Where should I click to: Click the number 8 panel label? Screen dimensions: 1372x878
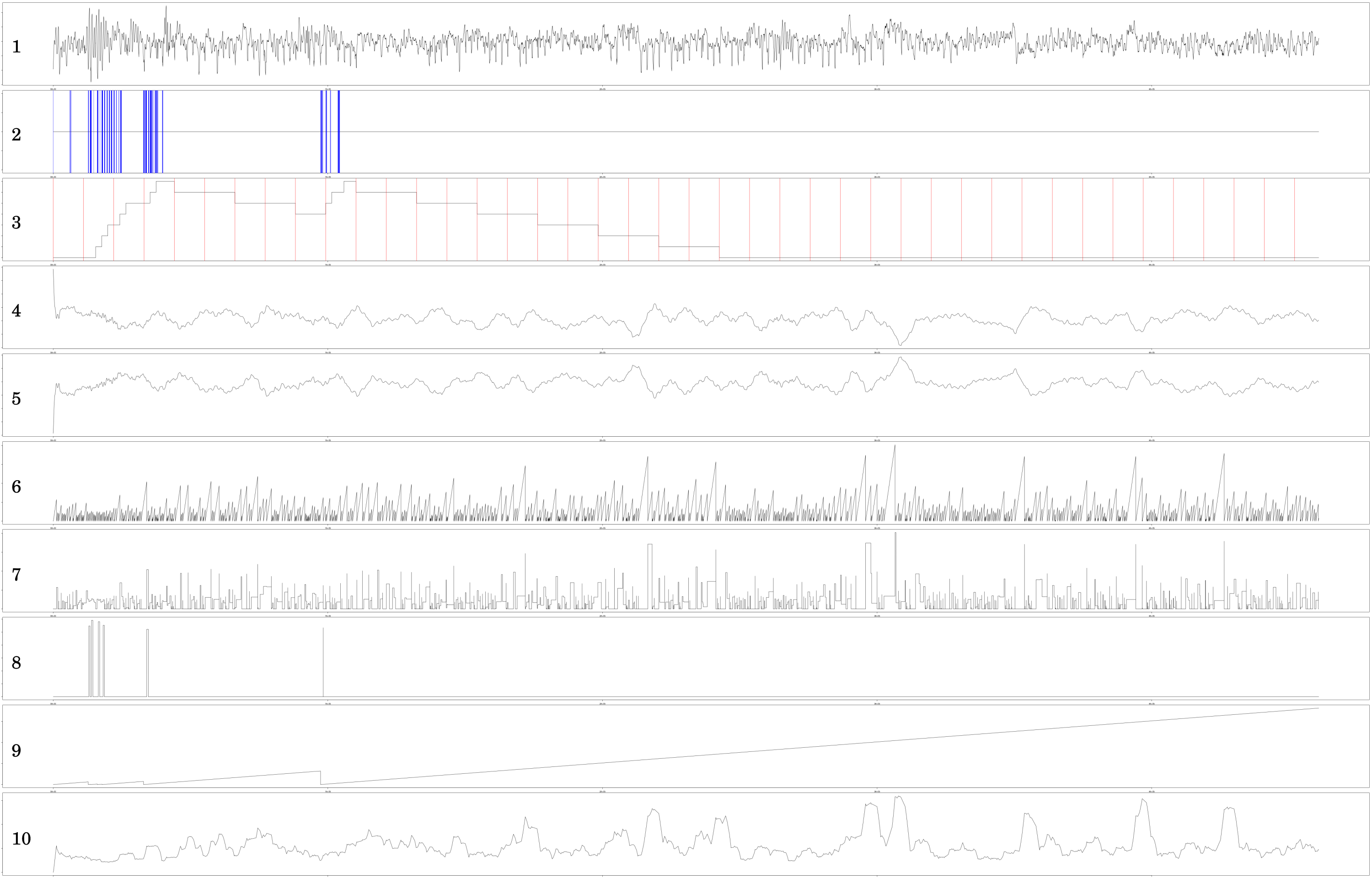(16, 663)
